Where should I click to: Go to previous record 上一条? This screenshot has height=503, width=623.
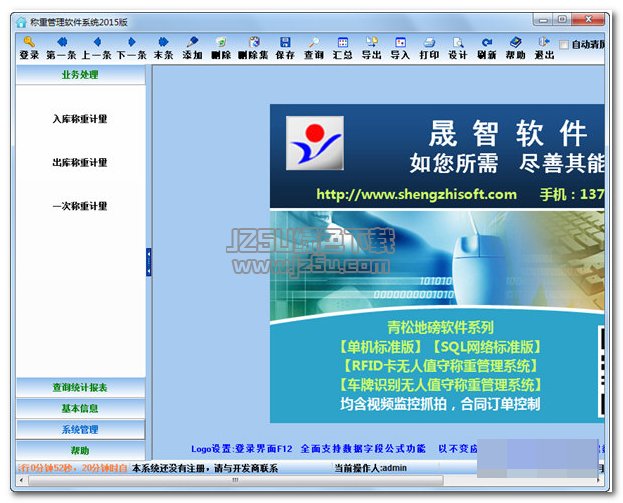click(97, 48)
